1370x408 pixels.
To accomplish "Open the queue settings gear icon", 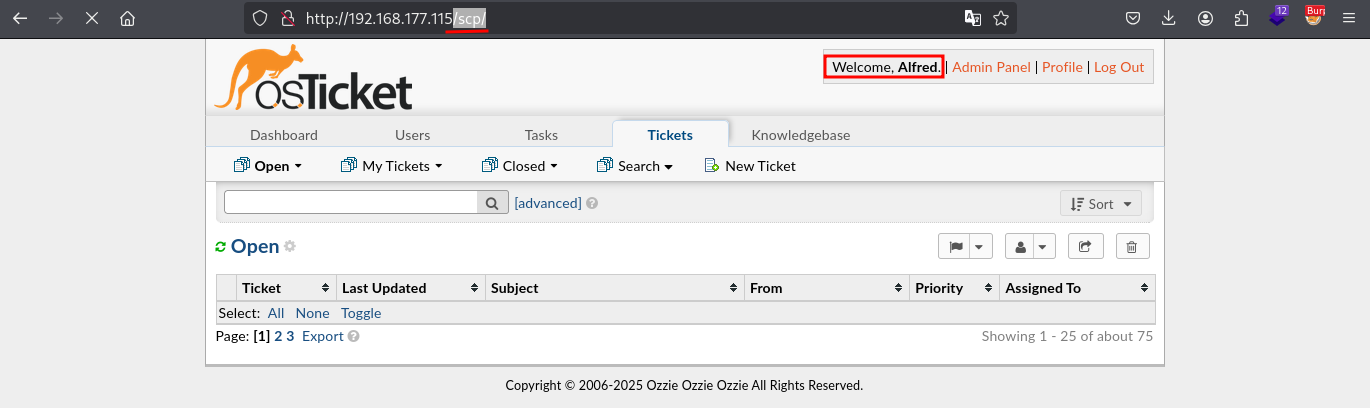I will 290,246.
